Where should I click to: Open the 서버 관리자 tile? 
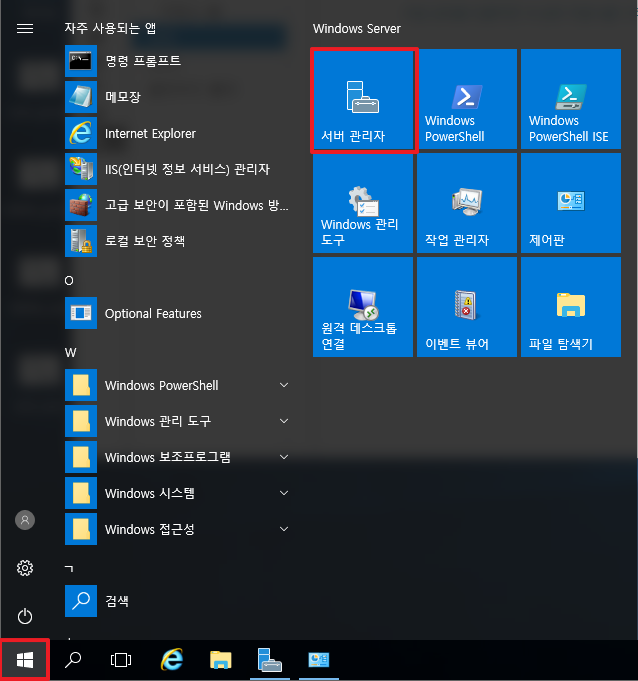tap(363, 99)
